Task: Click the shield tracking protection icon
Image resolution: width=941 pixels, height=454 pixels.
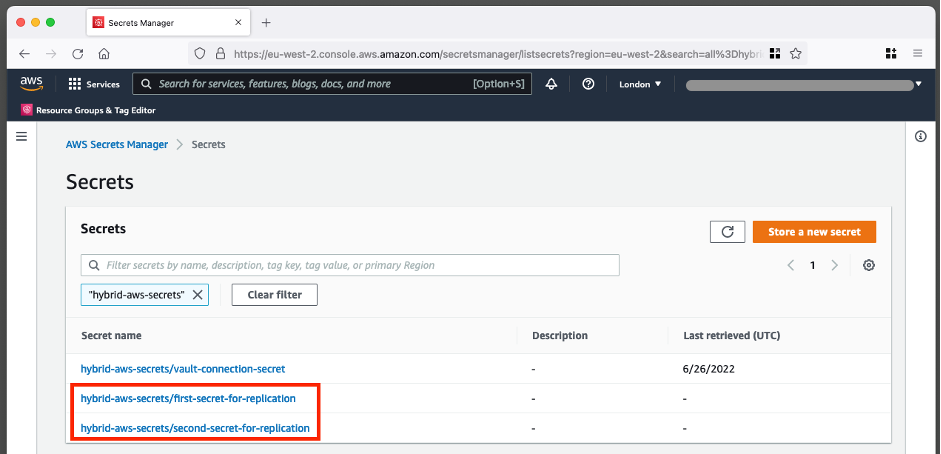Action: tap(200, 54)
